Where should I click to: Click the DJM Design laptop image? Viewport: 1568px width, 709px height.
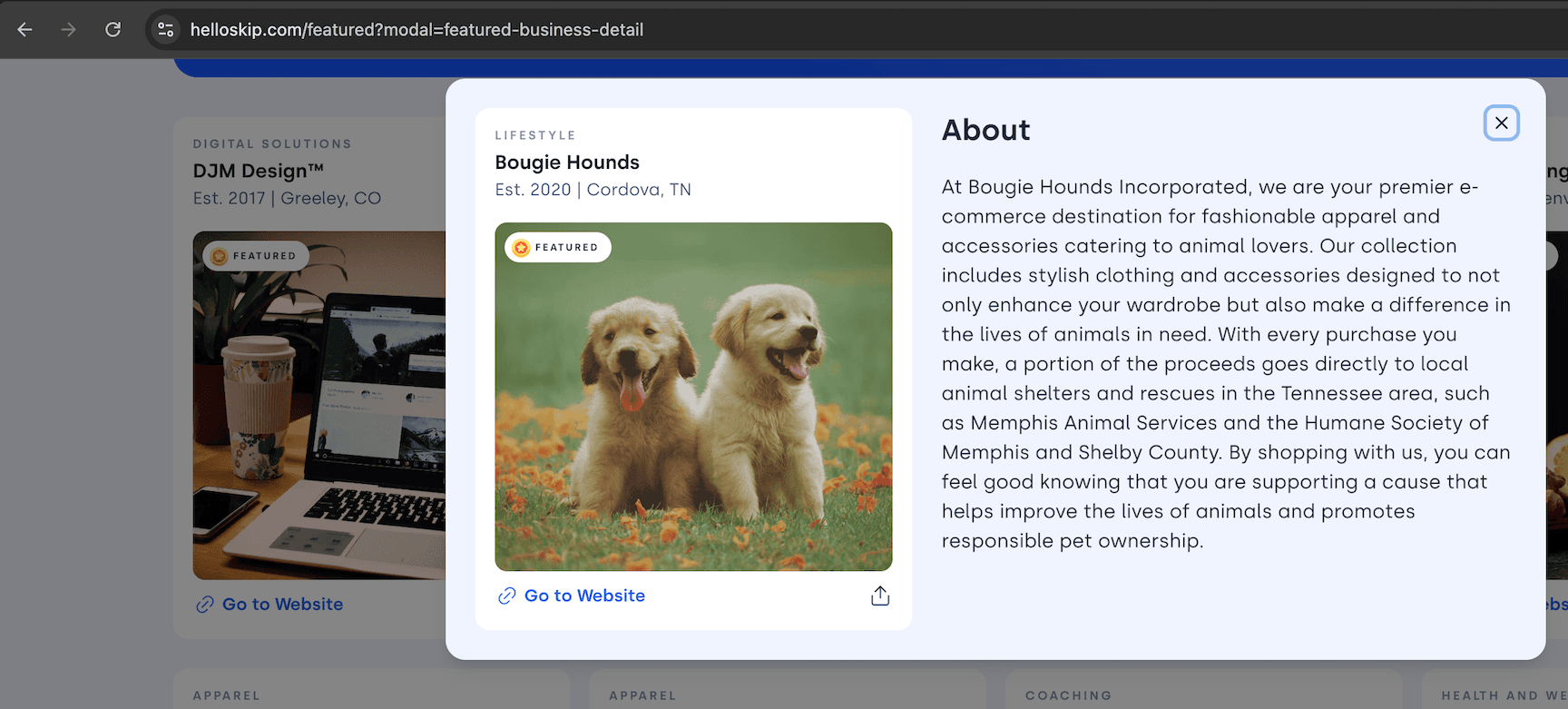(318, 418)
